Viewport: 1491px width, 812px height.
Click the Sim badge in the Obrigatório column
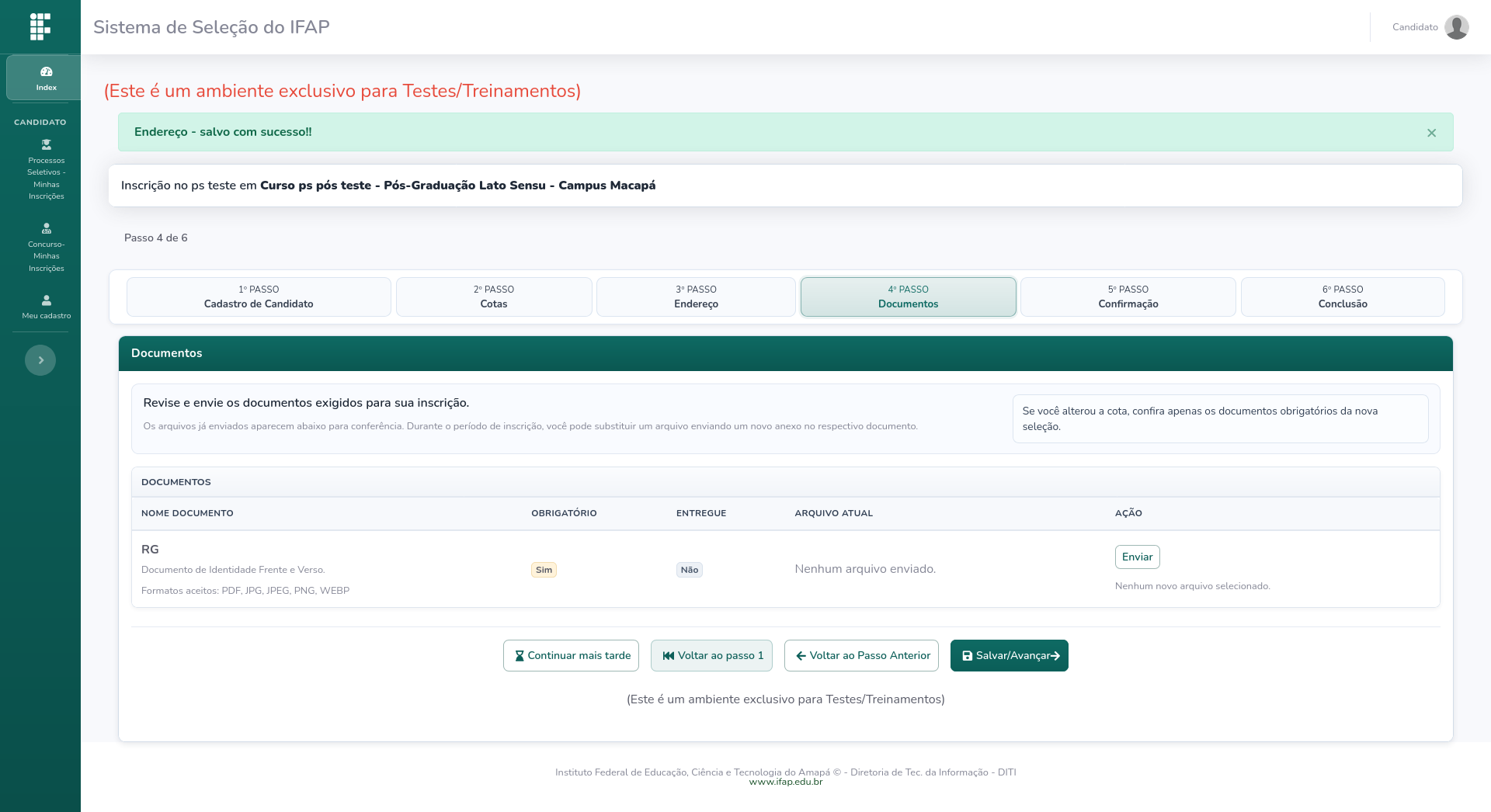pos(544,570)
